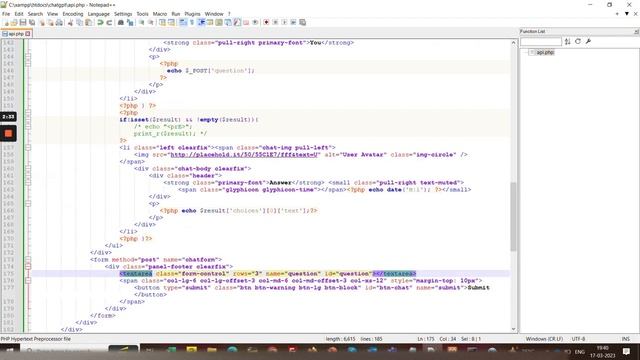Open the Language menu

(x=98, y=14)
